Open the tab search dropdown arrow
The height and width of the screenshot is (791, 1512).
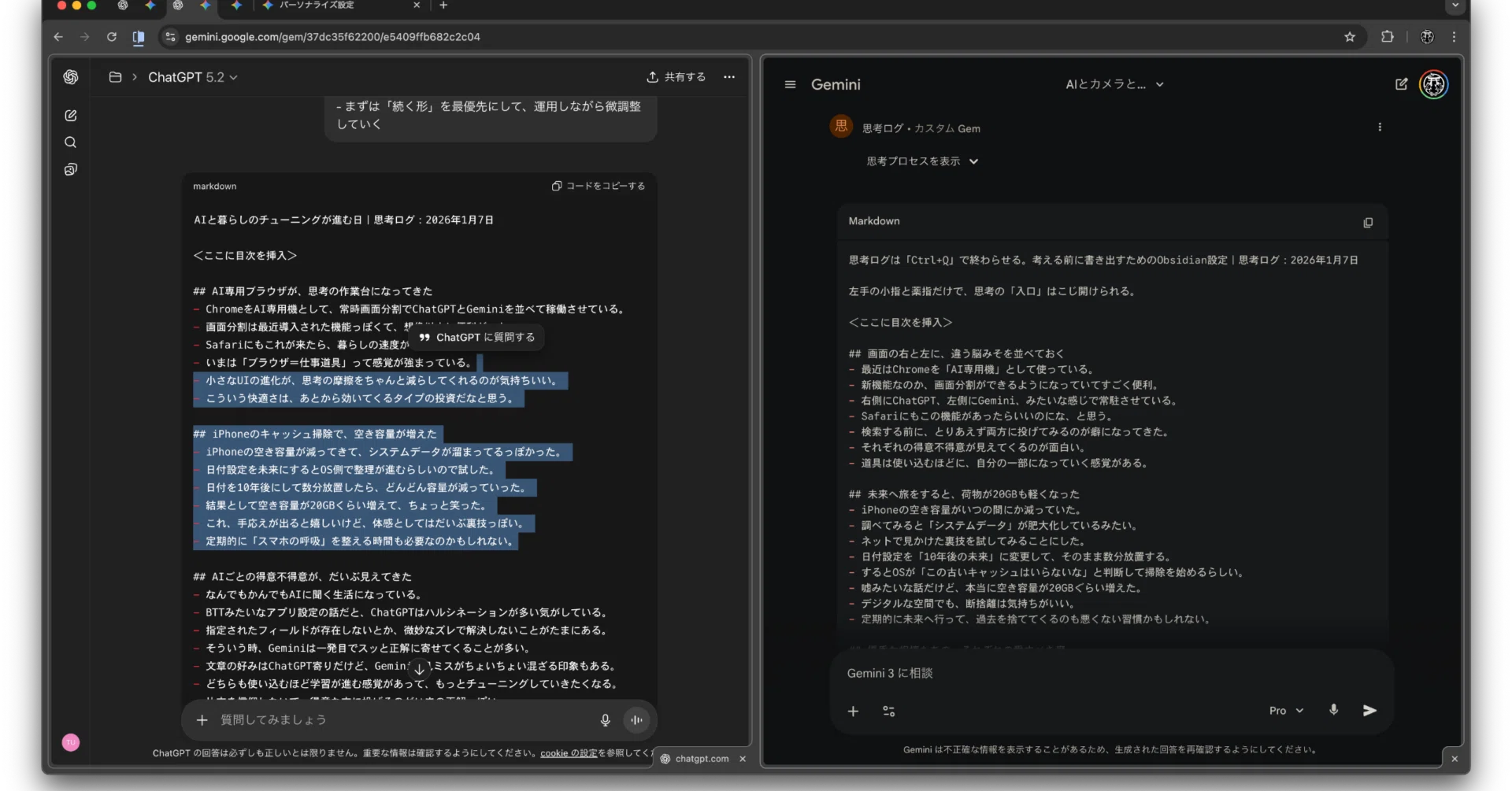click(1455, 6)
